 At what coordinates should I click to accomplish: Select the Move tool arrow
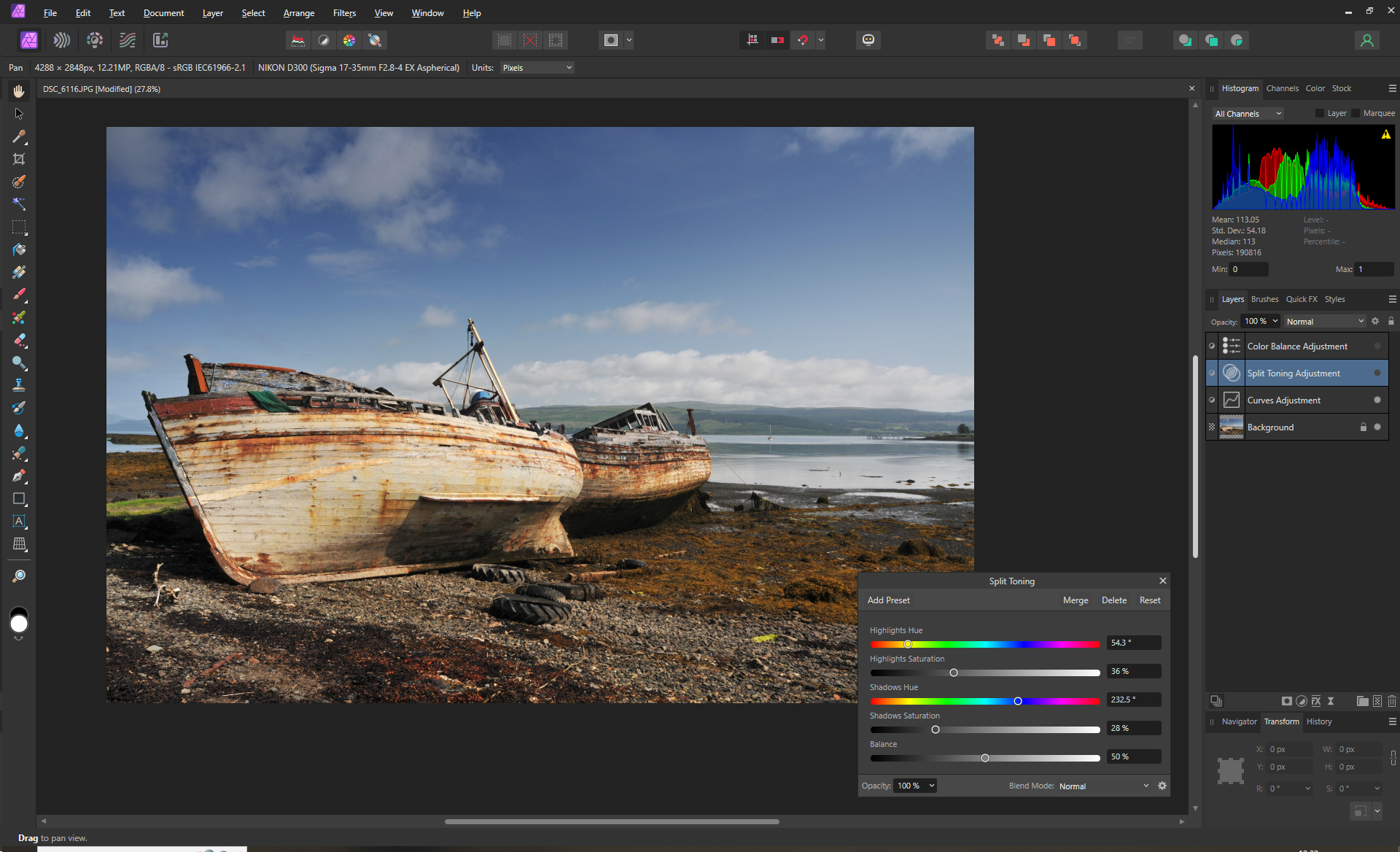pyautogui.click(x=19, y=114)
